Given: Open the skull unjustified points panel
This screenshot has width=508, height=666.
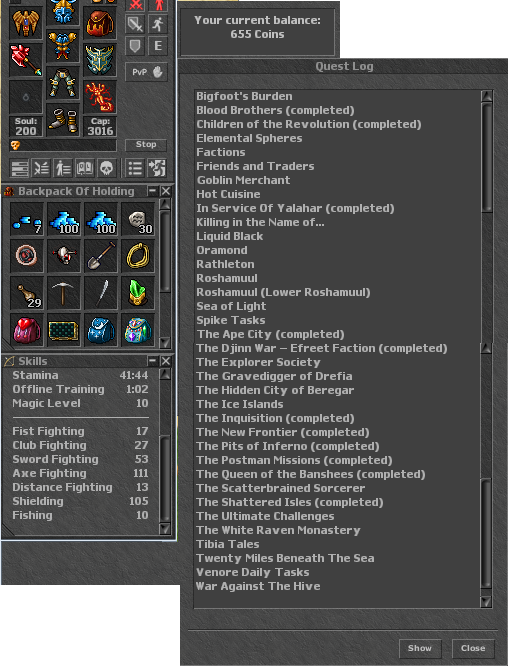Looking at the screenshot, I should coord(107,168).
